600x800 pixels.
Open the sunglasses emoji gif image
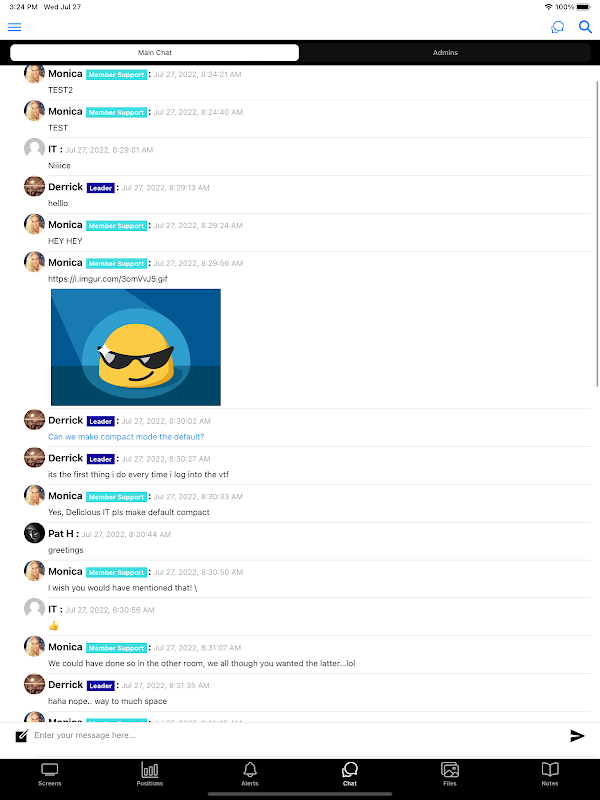click(x=136, y=347)
